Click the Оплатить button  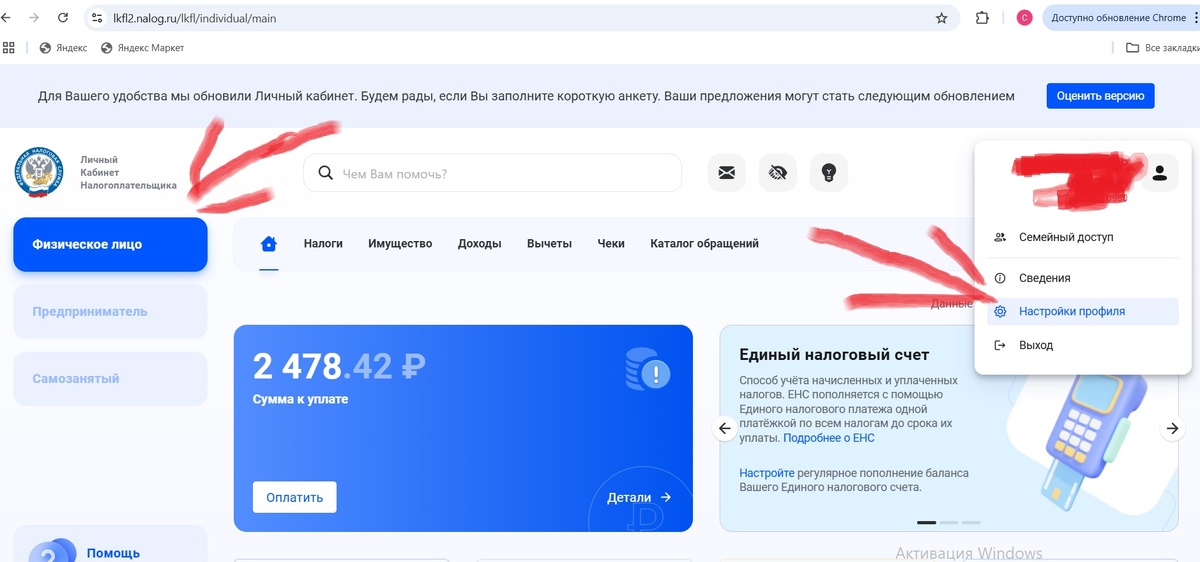tap(294, 497)
